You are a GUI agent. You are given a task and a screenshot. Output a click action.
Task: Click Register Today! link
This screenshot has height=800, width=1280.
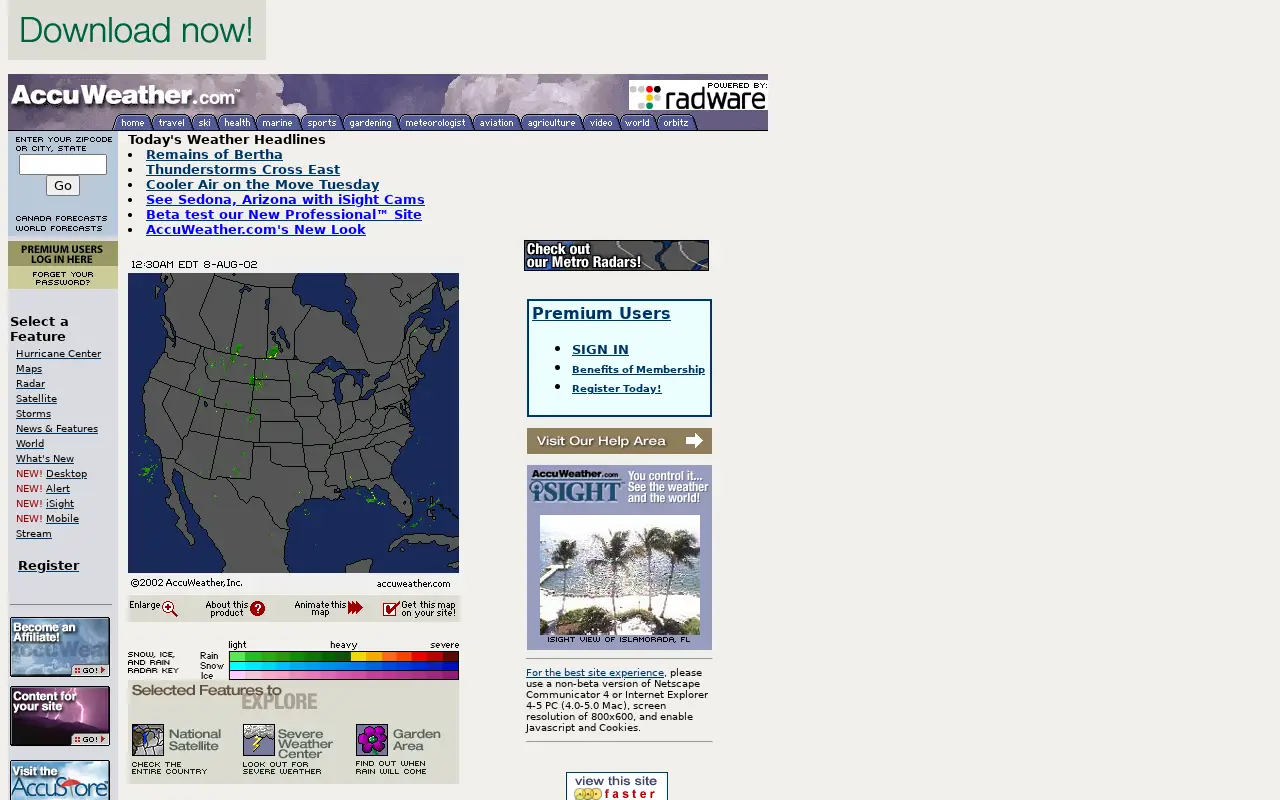pos(616,388)
